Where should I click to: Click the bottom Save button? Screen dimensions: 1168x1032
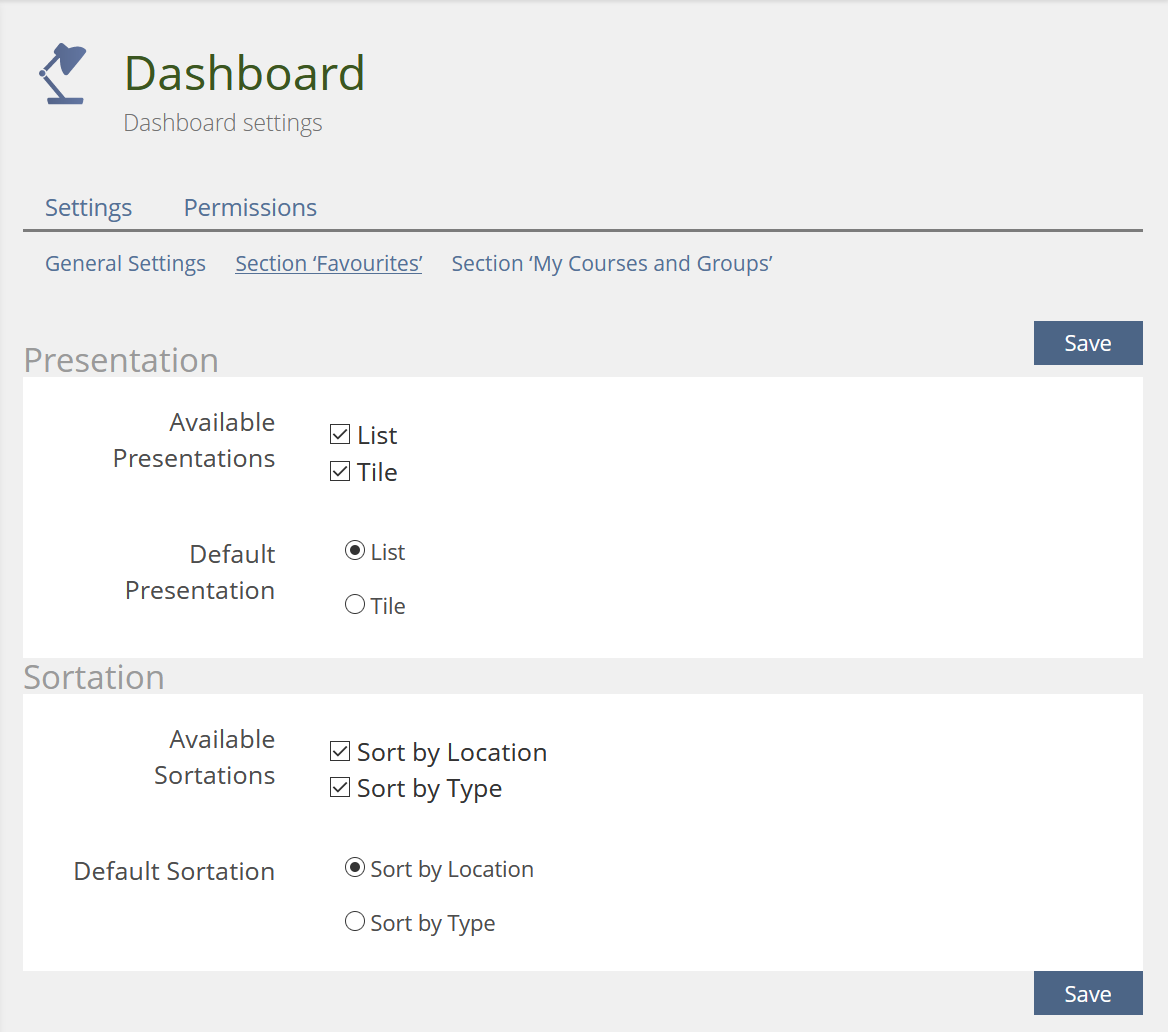[1087, 993]
